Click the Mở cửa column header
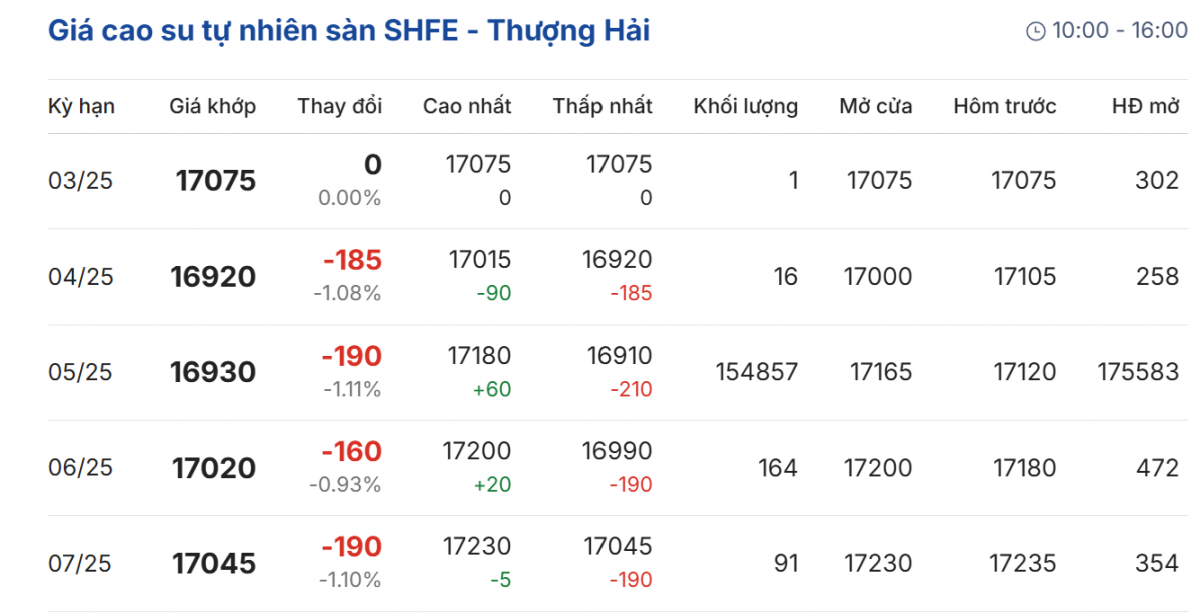Viewport: 1200px width, 613px height. 875,106
